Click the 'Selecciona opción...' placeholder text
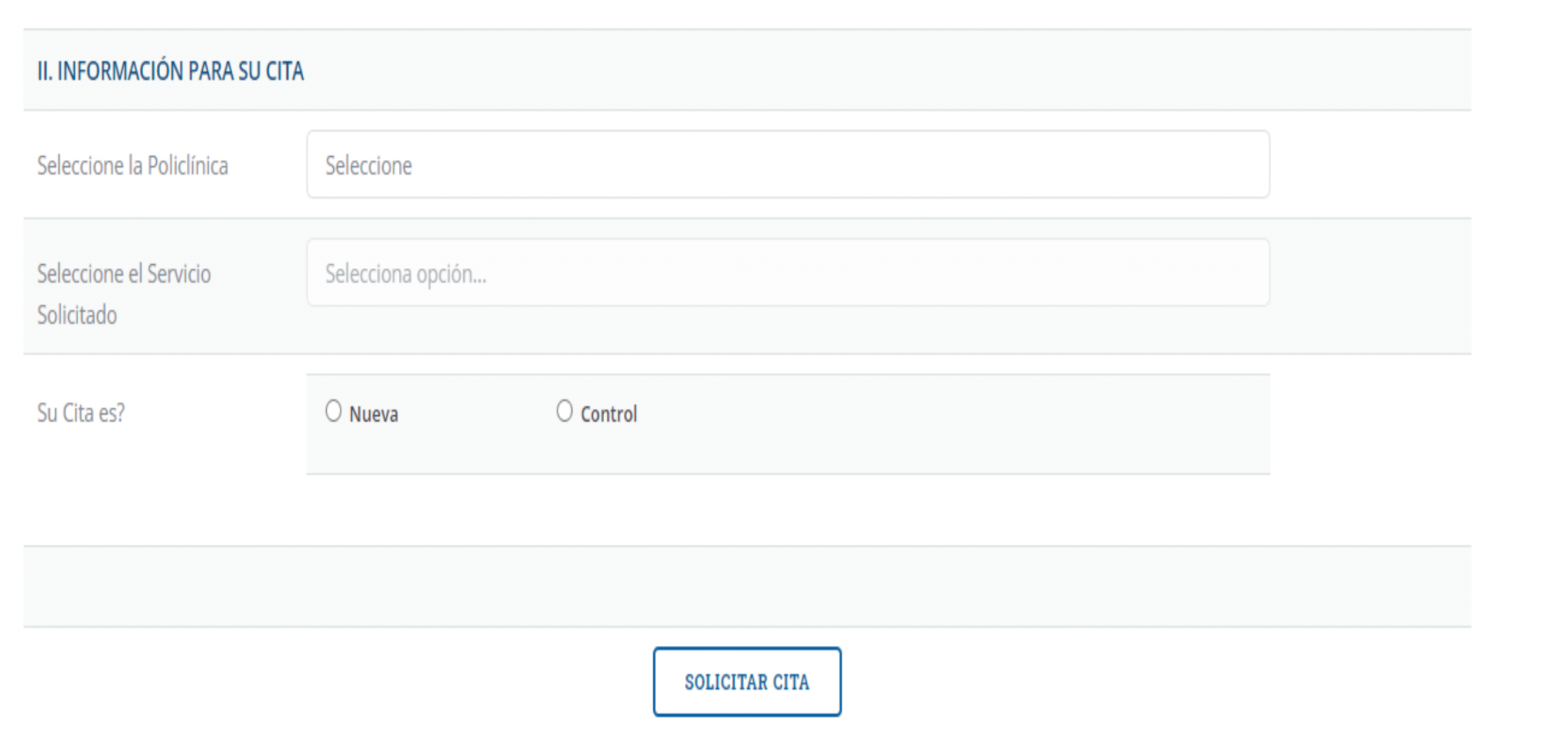Screen dimensions: 1568x741 [x=406, y=274]
